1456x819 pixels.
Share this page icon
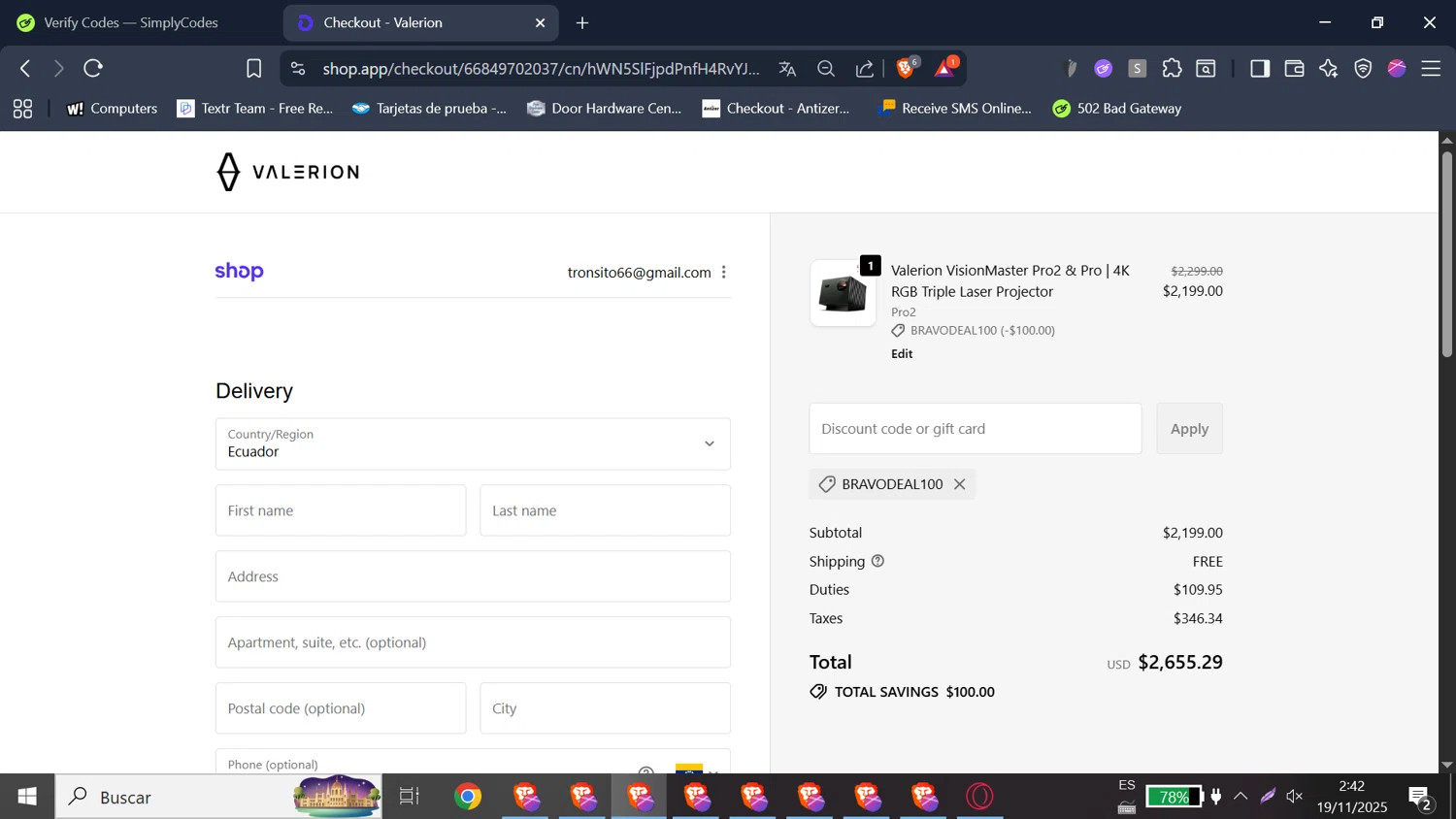(864, 69)
